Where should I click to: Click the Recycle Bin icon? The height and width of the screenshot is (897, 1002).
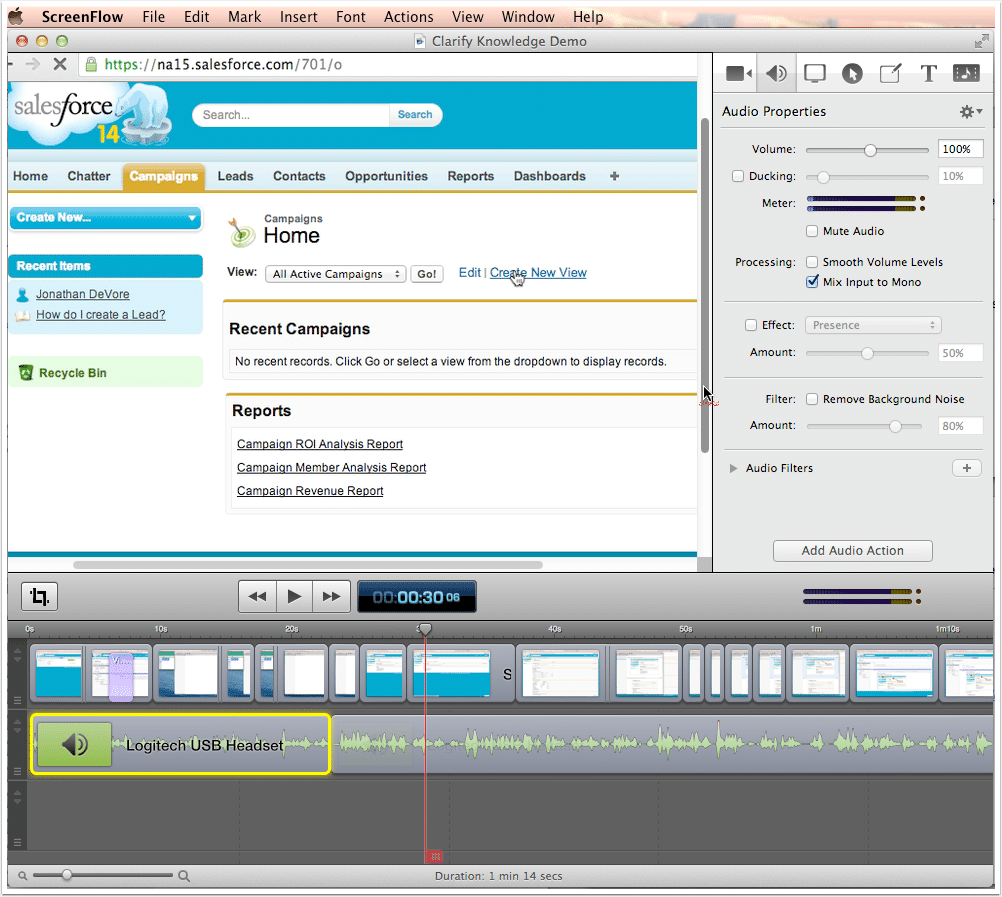click(26, 372)
